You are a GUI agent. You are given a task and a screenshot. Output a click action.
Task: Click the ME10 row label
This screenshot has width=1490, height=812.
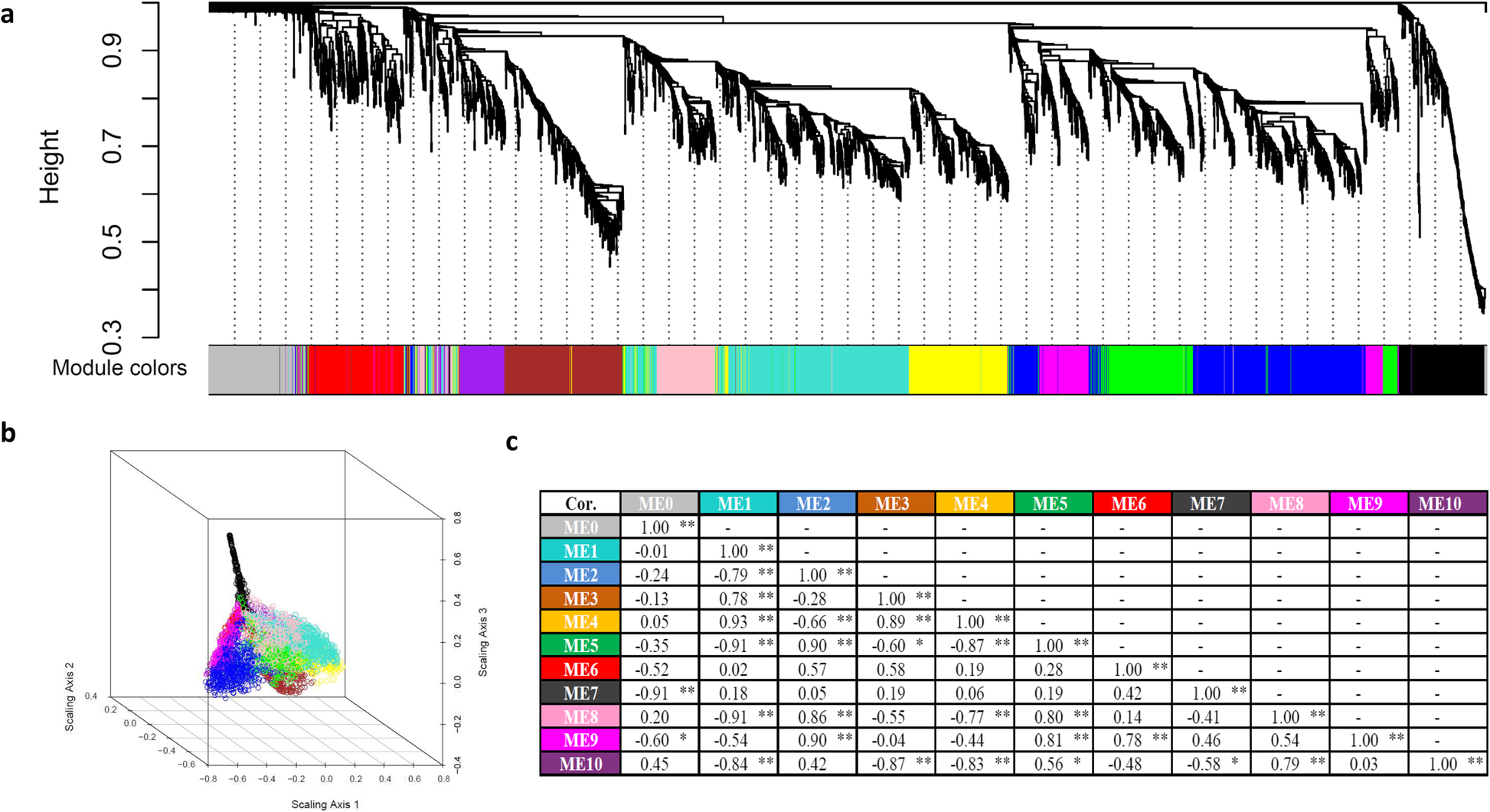tap(580, 764)
